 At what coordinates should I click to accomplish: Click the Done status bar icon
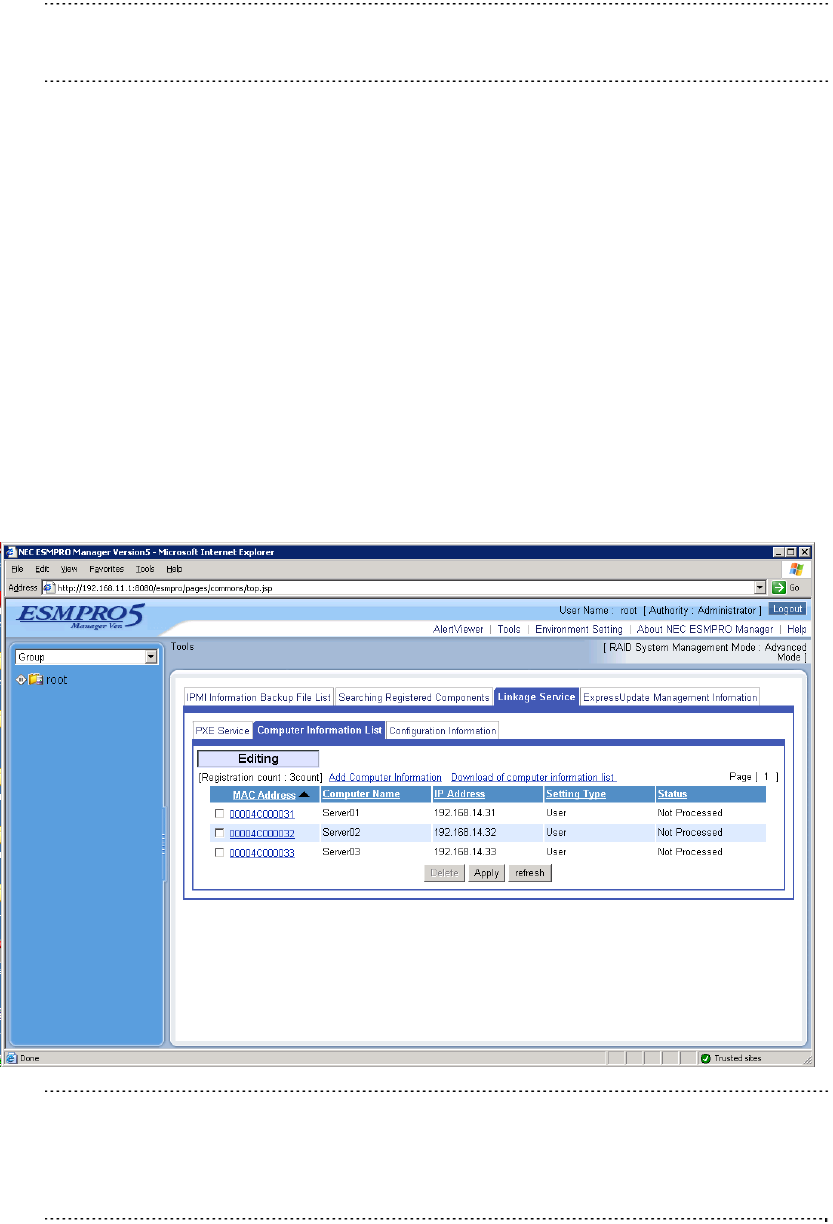(x=11, y=1058)
